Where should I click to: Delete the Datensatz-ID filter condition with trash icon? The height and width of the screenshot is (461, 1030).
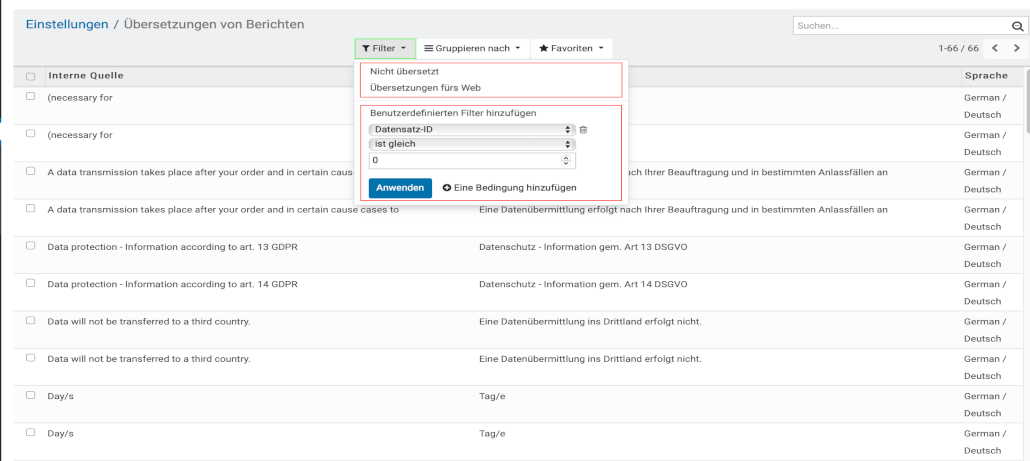[584, 129]
